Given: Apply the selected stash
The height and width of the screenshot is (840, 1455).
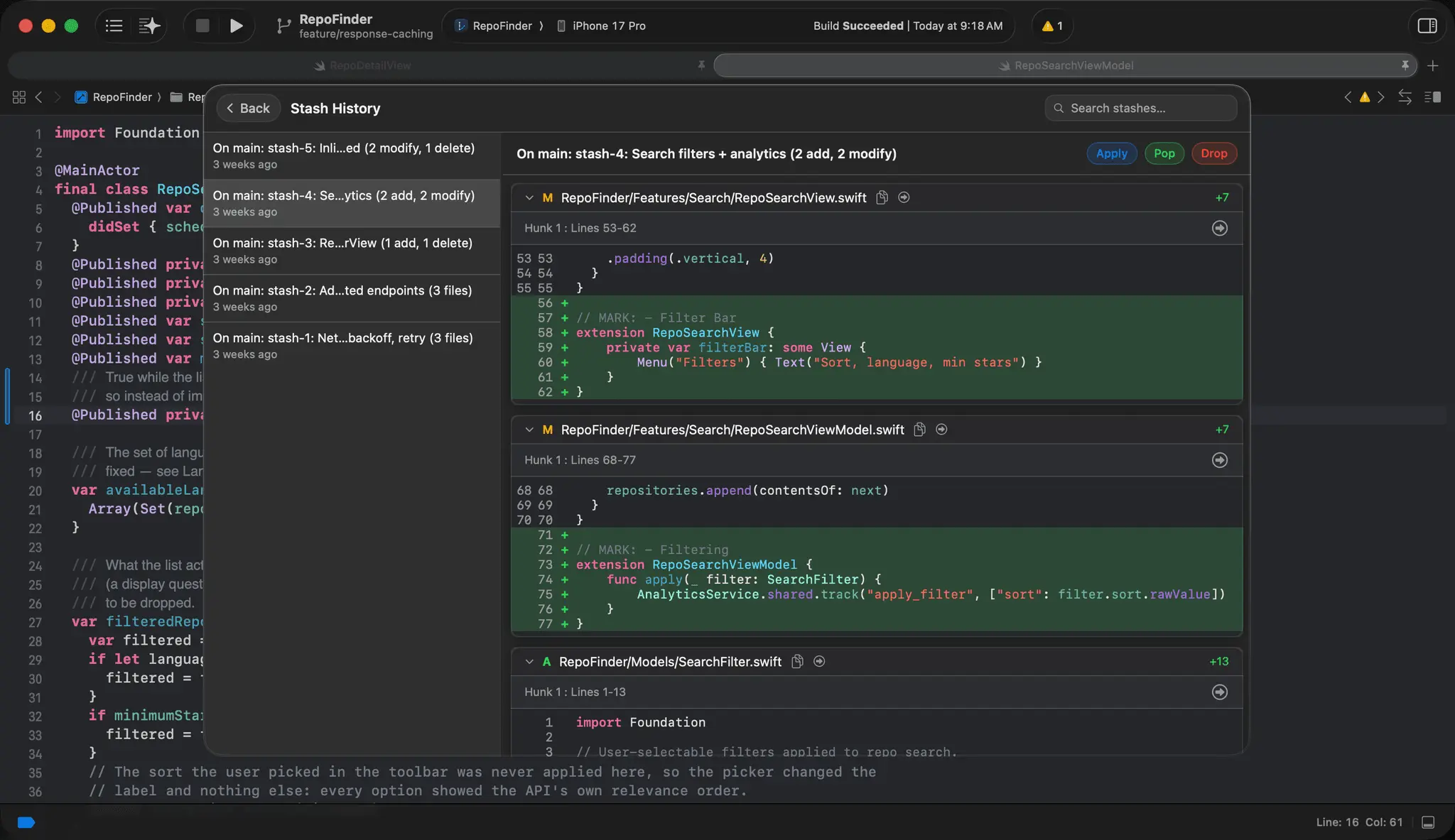Looking at the screenshot, I should 1111,153.
